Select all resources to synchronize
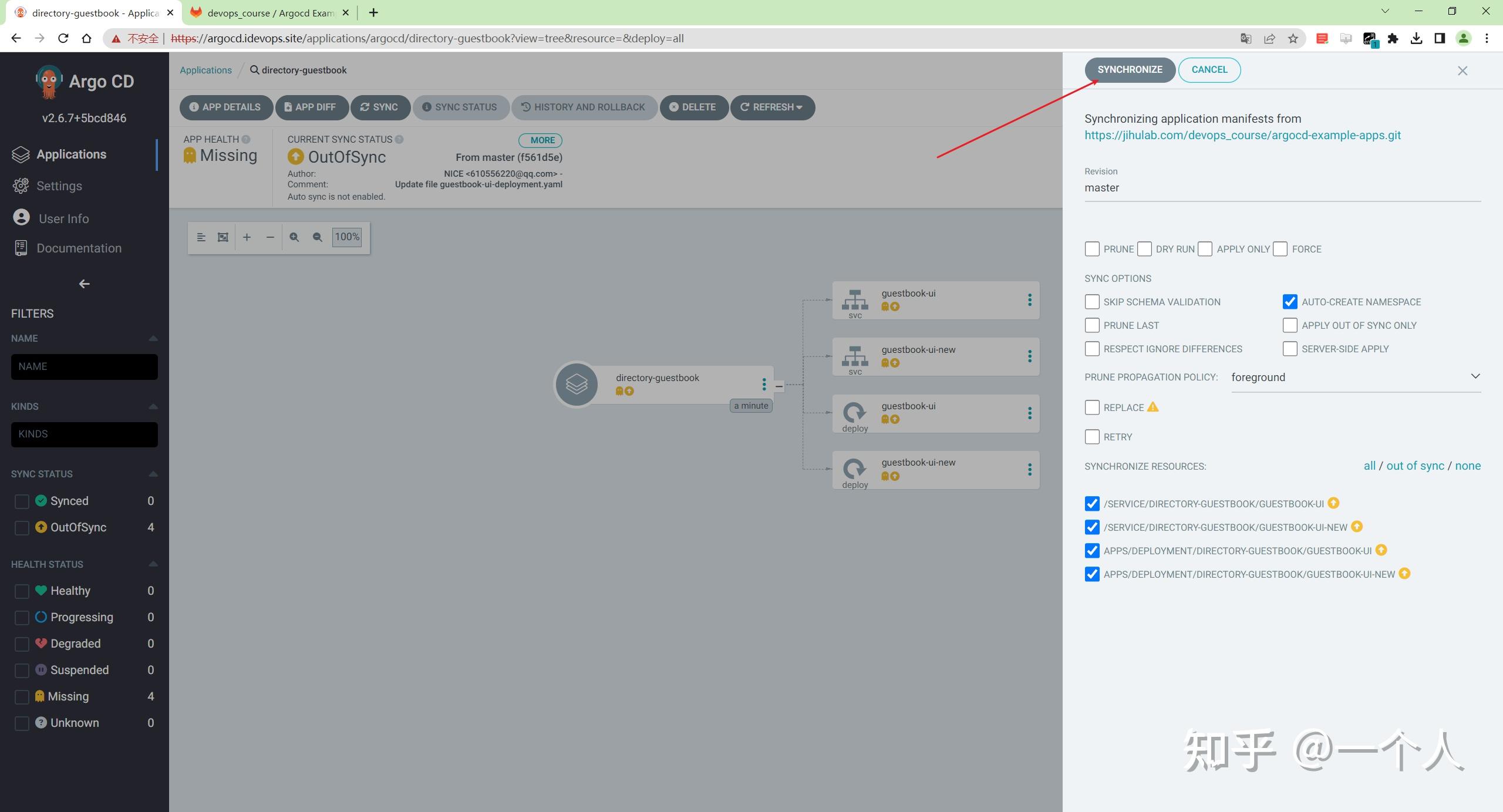1503x812 pixels. point(1369,466)
